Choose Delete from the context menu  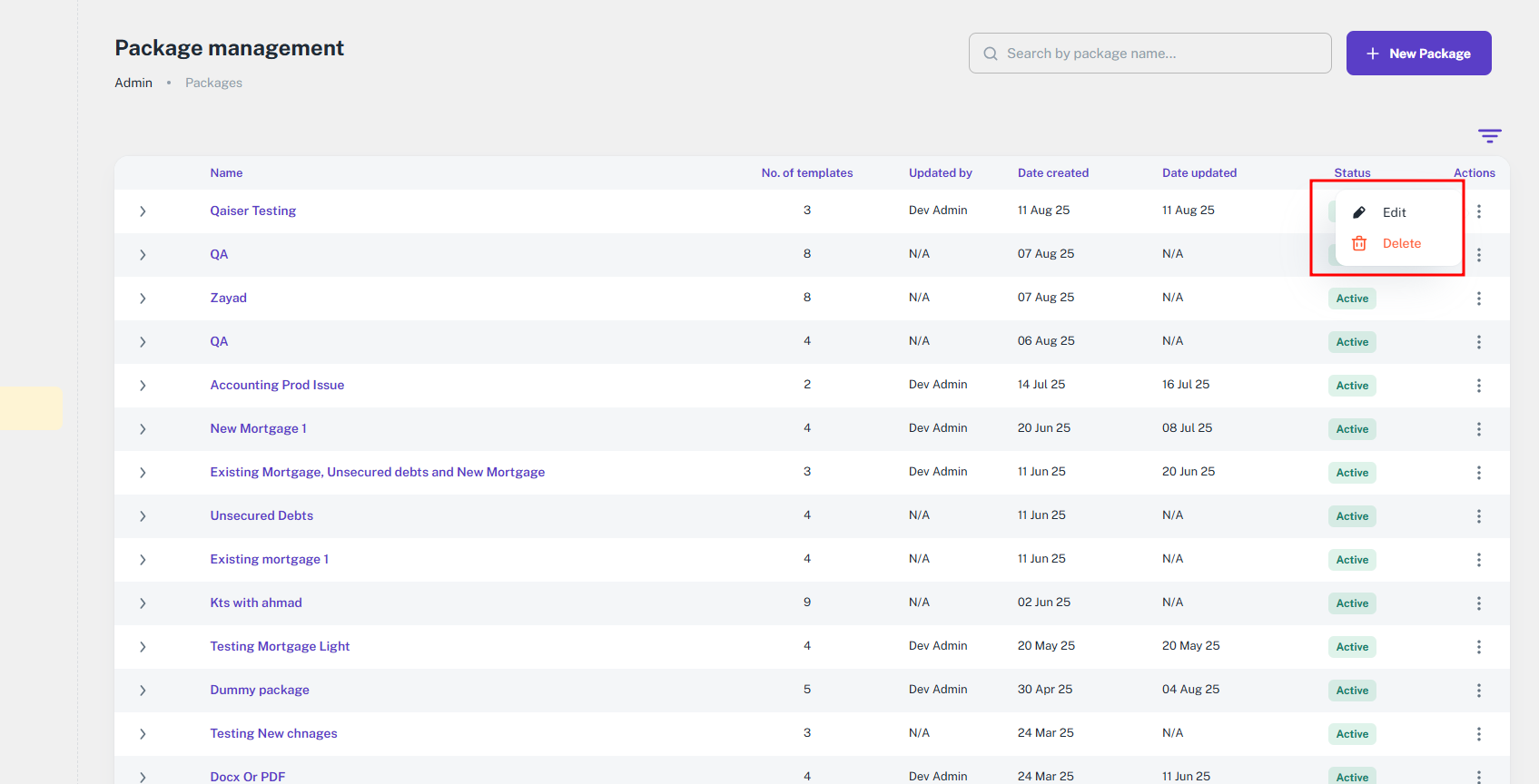click(x=1400, y=243)
